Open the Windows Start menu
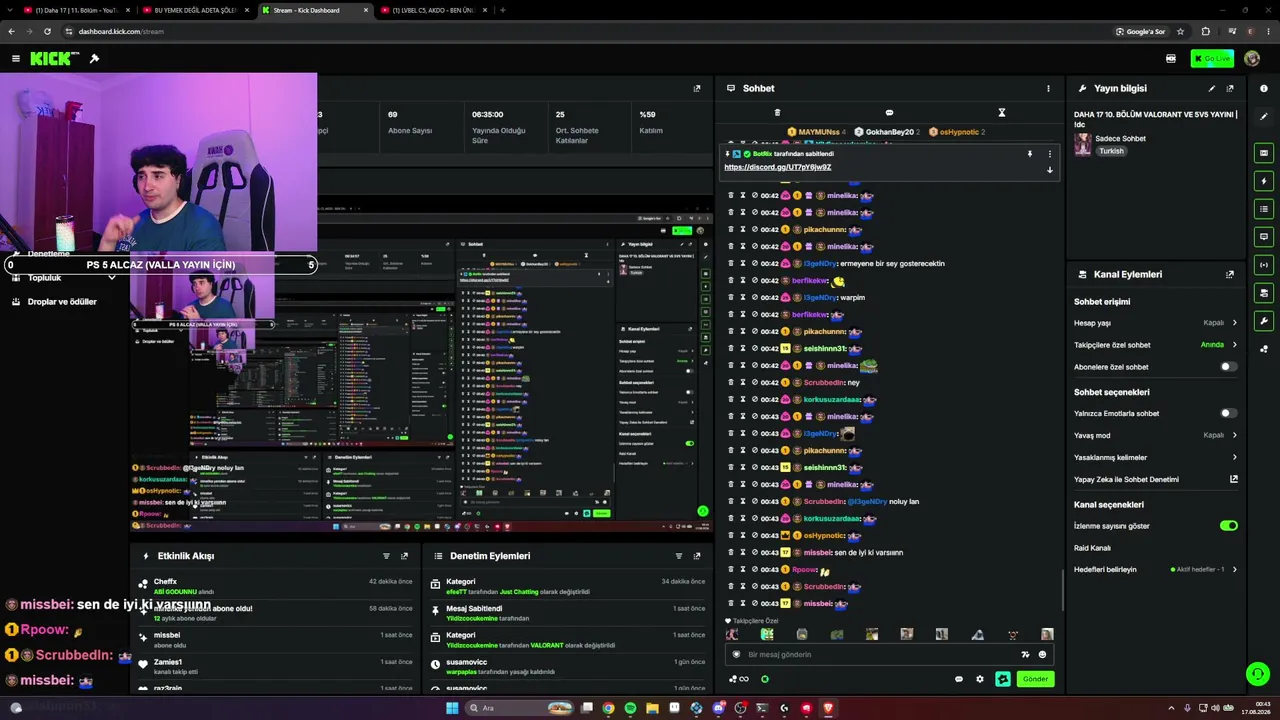The height and width of the screenshot is (720, 1280). click(452, 708)
